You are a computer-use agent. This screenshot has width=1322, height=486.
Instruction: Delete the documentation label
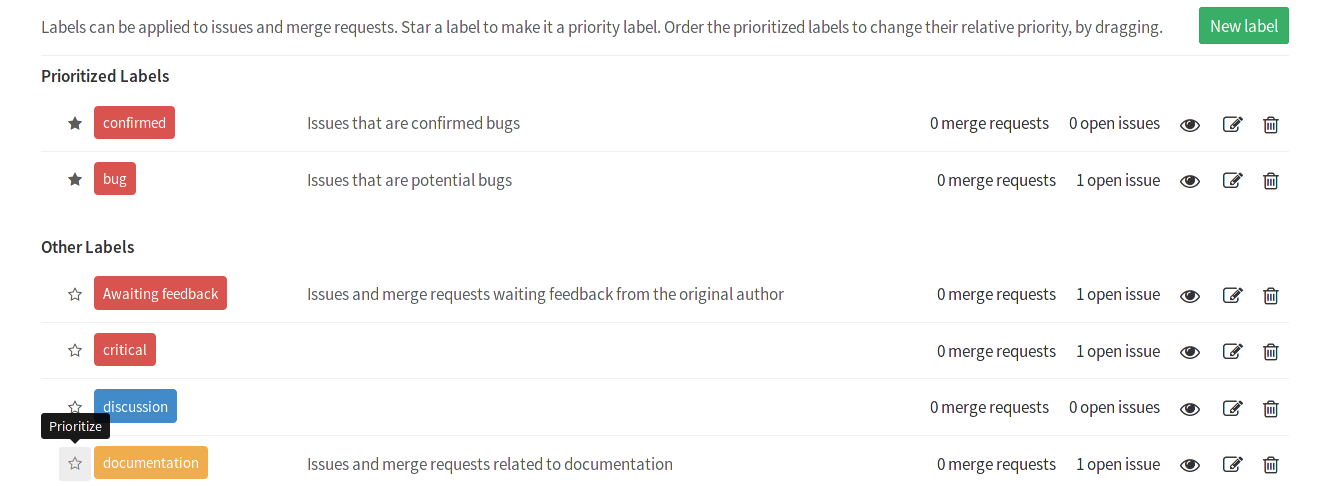(x=1270, y=465)
